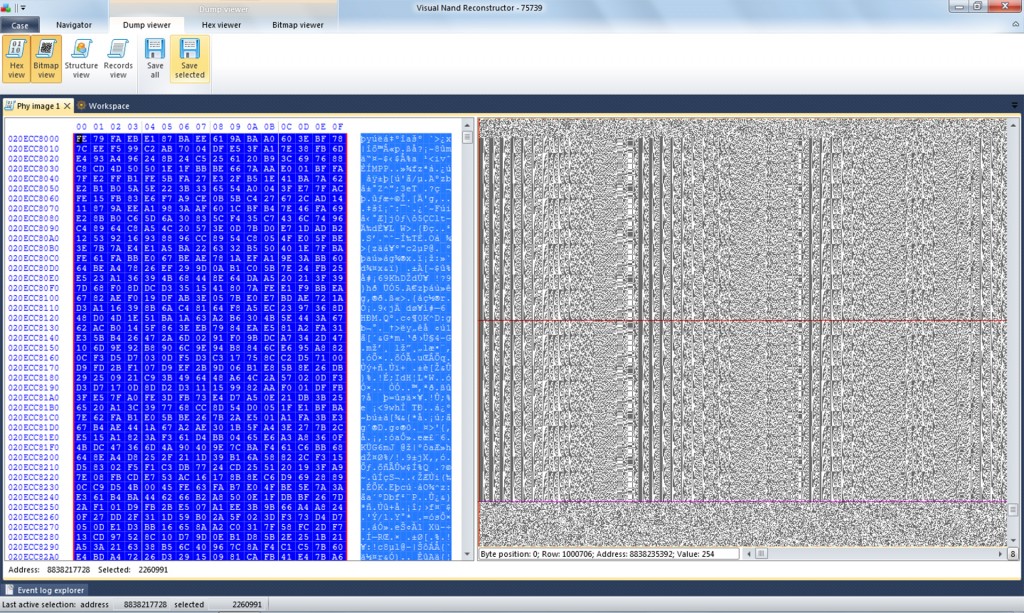Switch to the Navigator ribbon tab
Screen dimensions: 1024x613
(74, 25)
